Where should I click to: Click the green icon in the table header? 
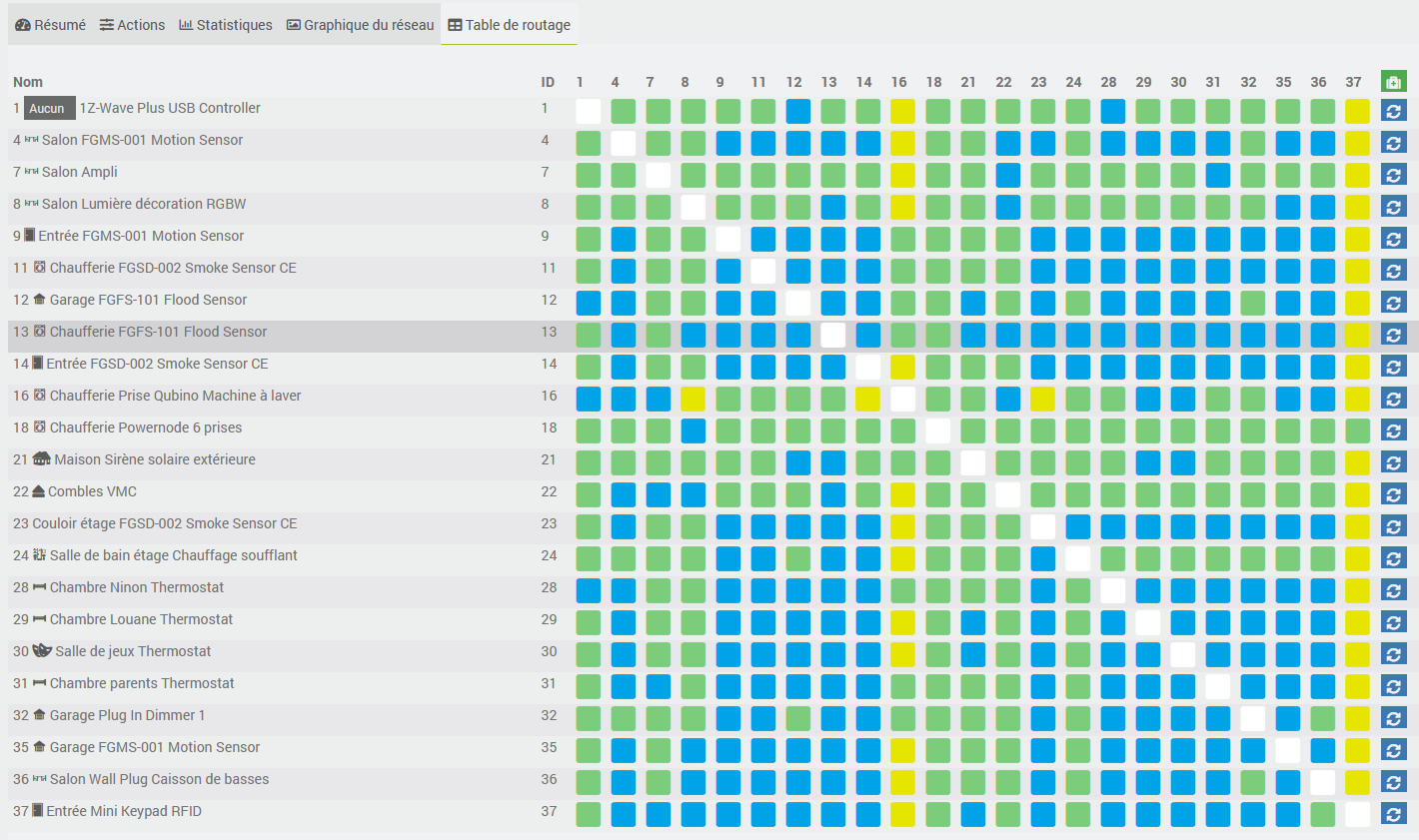pyautogui.click(x=1394, y=82)
